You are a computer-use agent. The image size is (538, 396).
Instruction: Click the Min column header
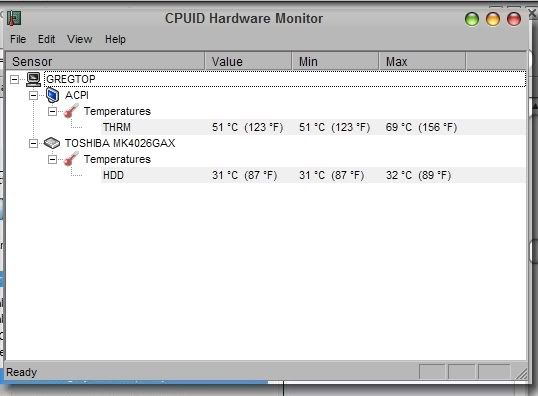[335, 61]
